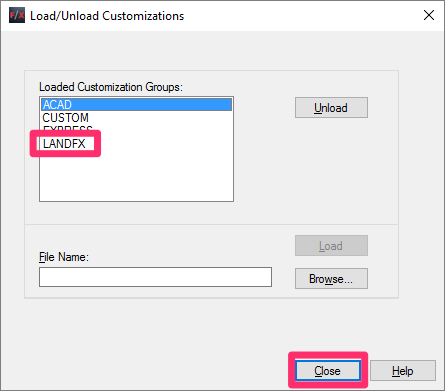Click blank space right of LANDFX entry

[x=165, y=144]
